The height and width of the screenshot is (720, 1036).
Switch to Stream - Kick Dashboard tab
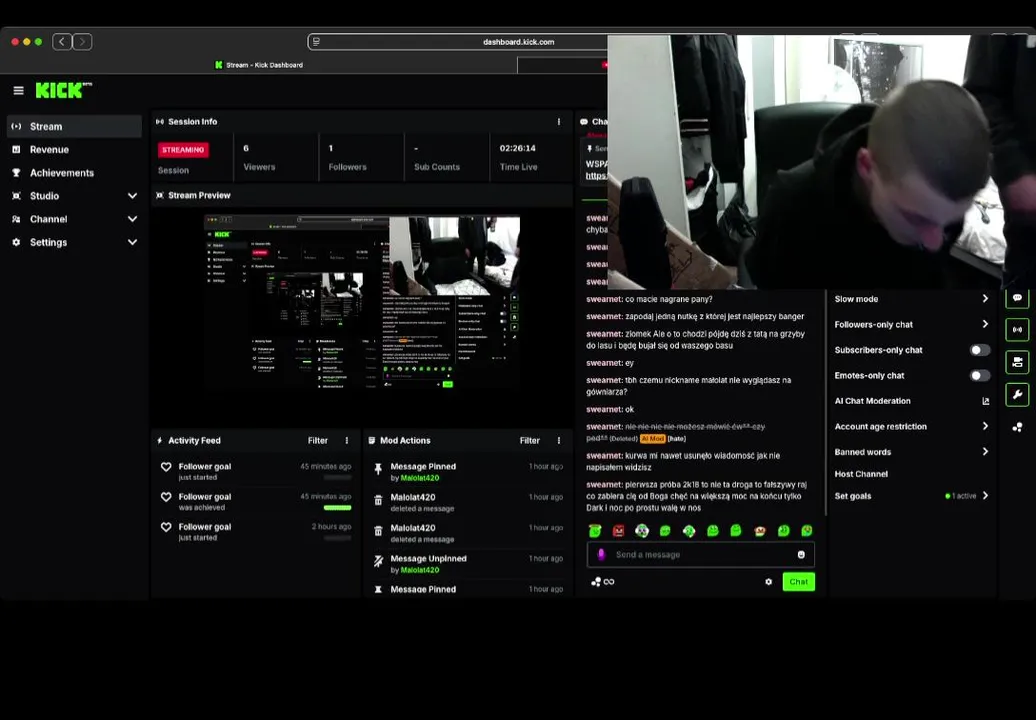click(259, 65)
